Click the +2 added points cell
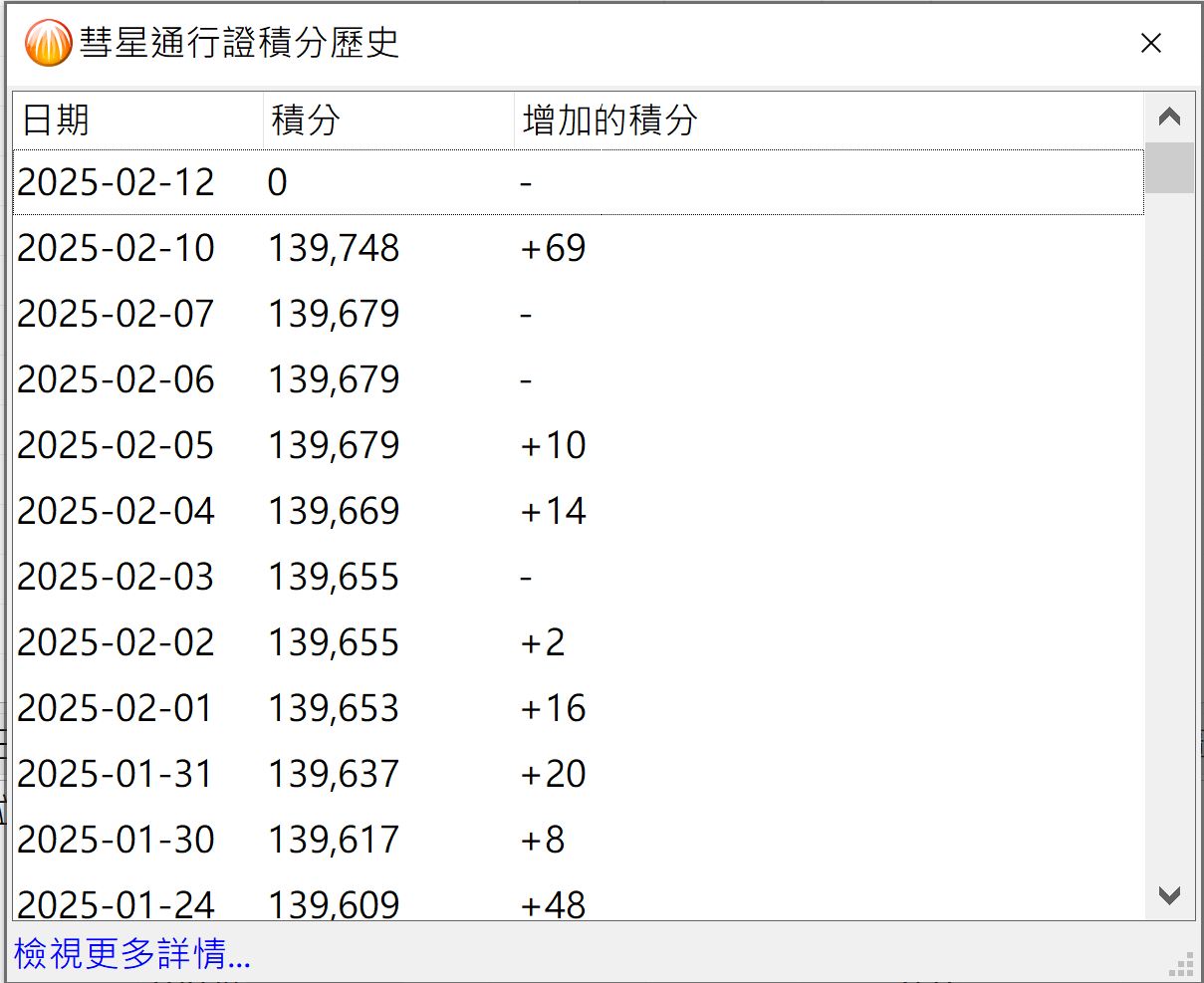Image resolution: width=1204 pixels, height=983 pixels. pos(543,642)
